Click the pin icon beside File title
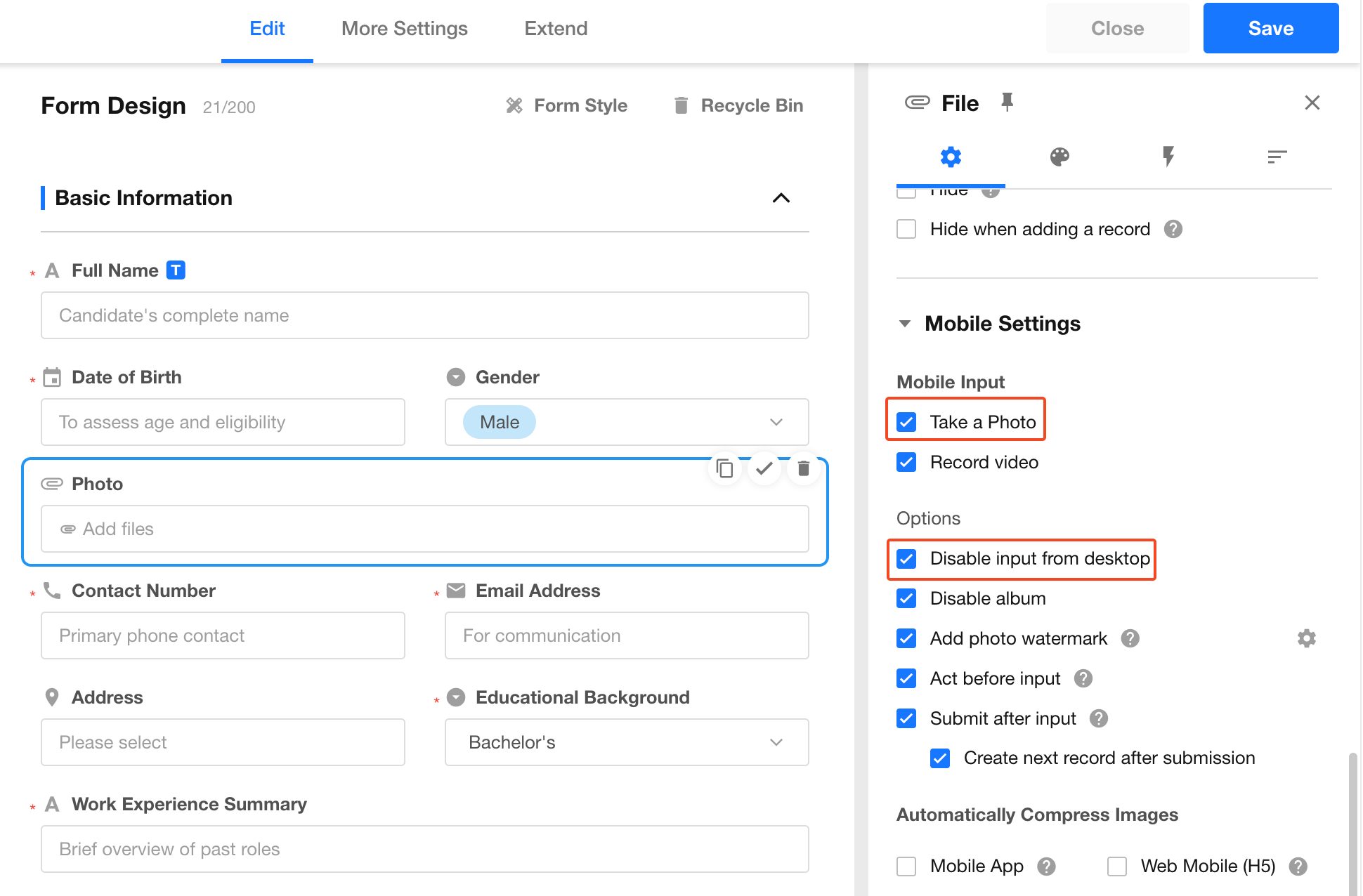This screenshot has height=896, width=1363. 1007,103
